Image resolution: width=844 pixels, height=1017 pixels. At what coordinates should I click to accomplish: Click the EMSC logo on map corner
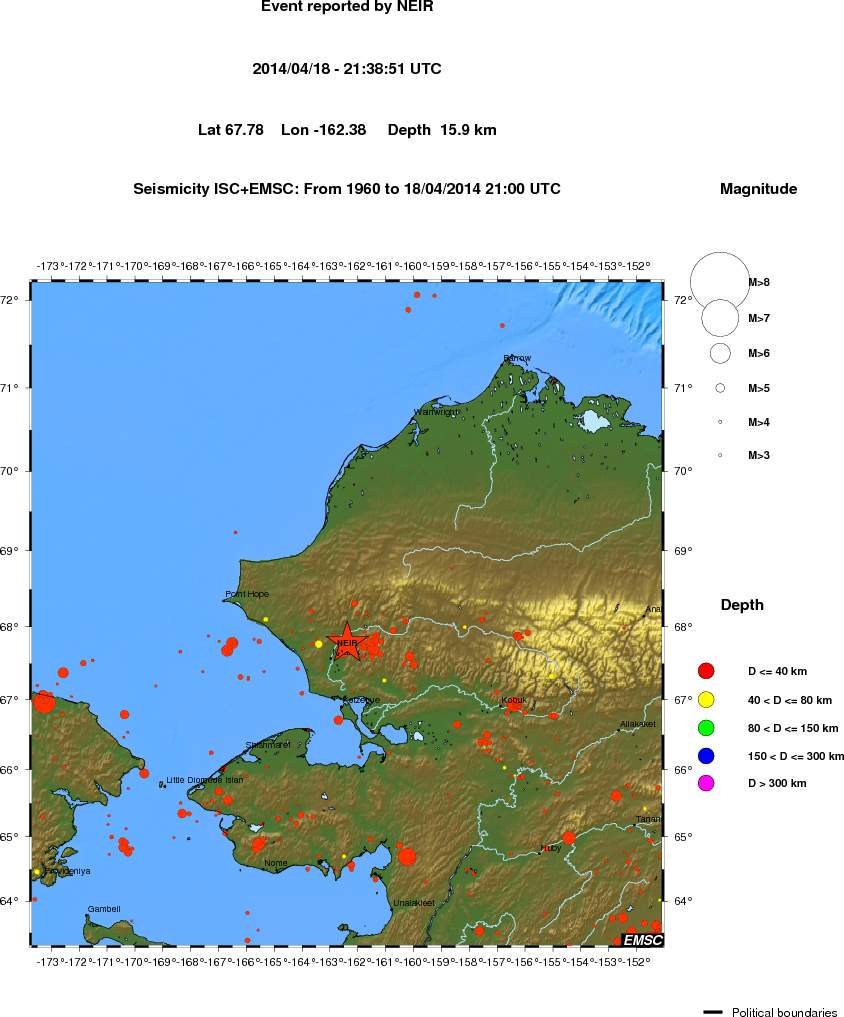coord(642,940)
